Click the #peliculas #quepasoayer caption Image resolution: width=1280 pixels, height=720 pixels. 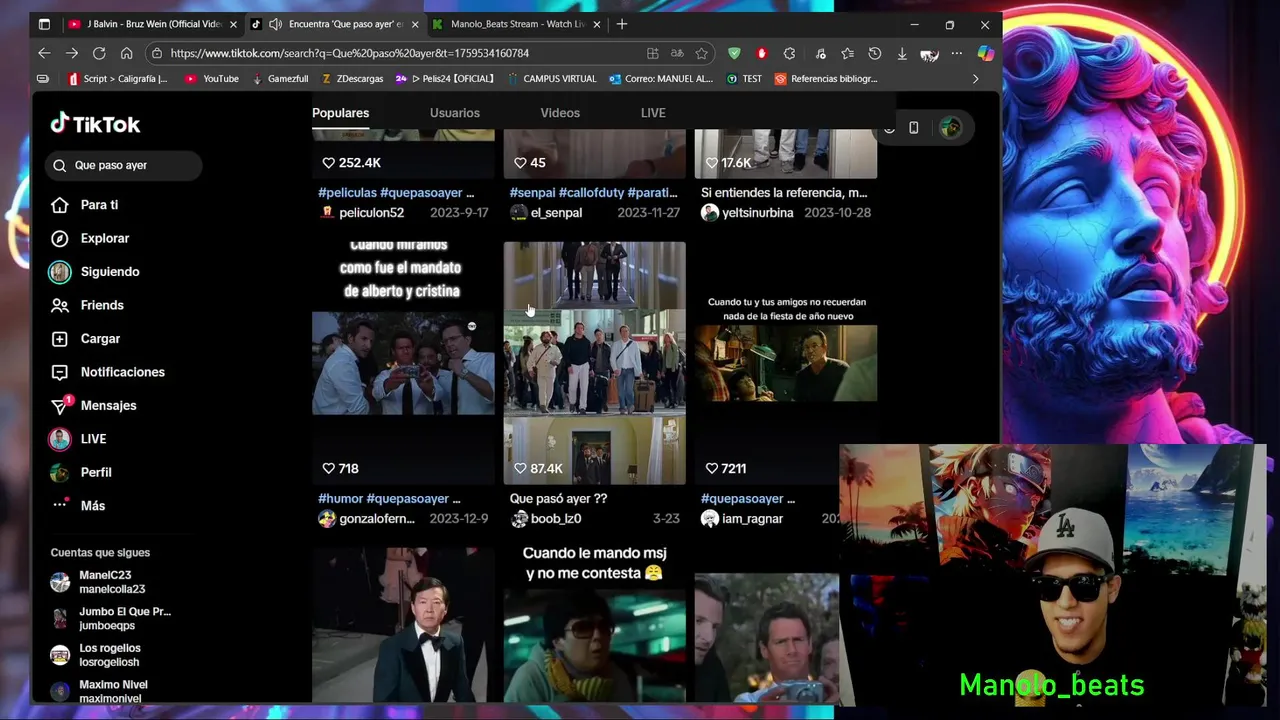pos(396,193)
